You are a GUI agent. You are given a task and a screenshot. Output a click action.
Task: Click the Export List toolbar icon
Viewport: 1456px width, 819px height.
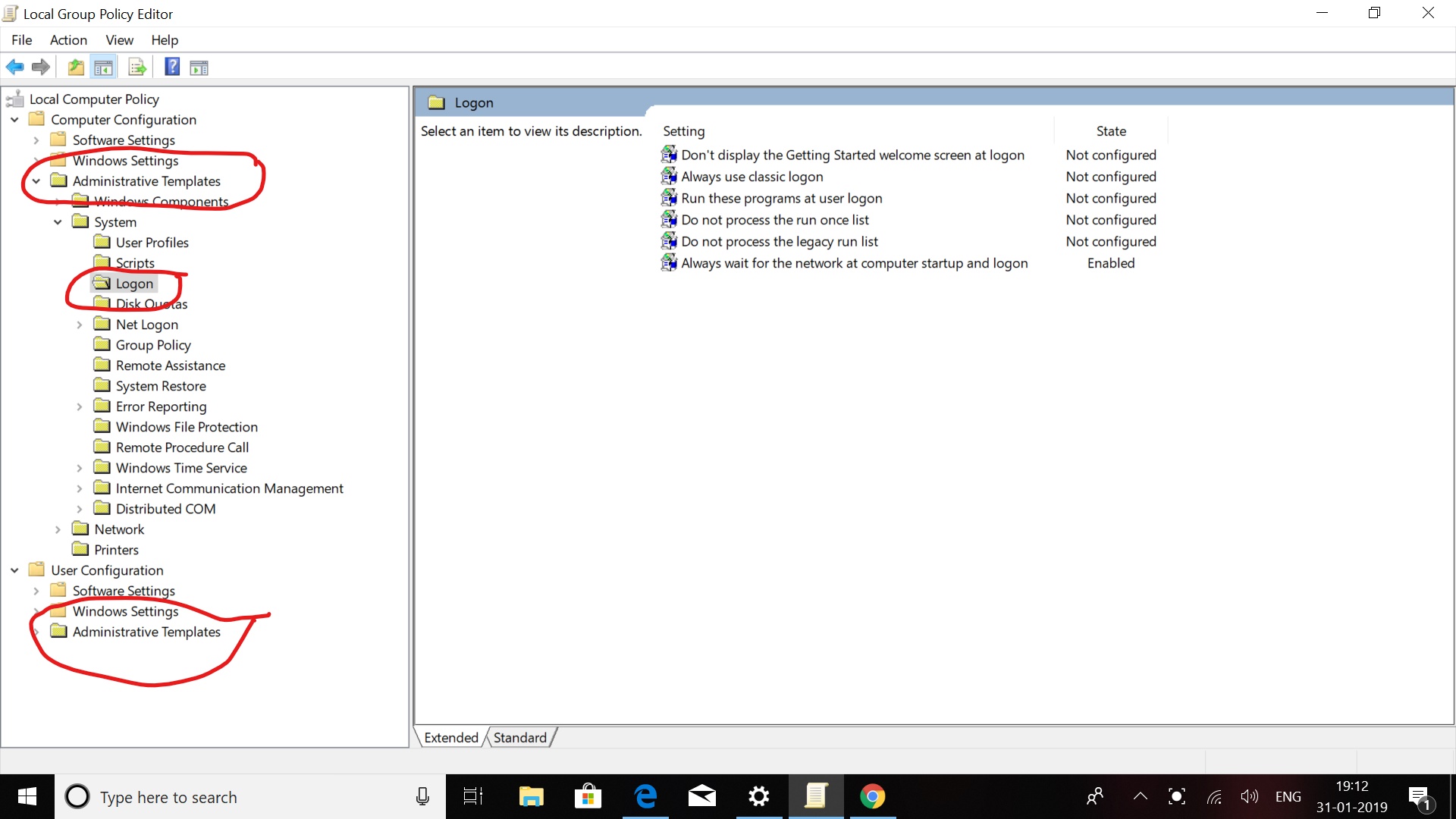coord(137,67)
